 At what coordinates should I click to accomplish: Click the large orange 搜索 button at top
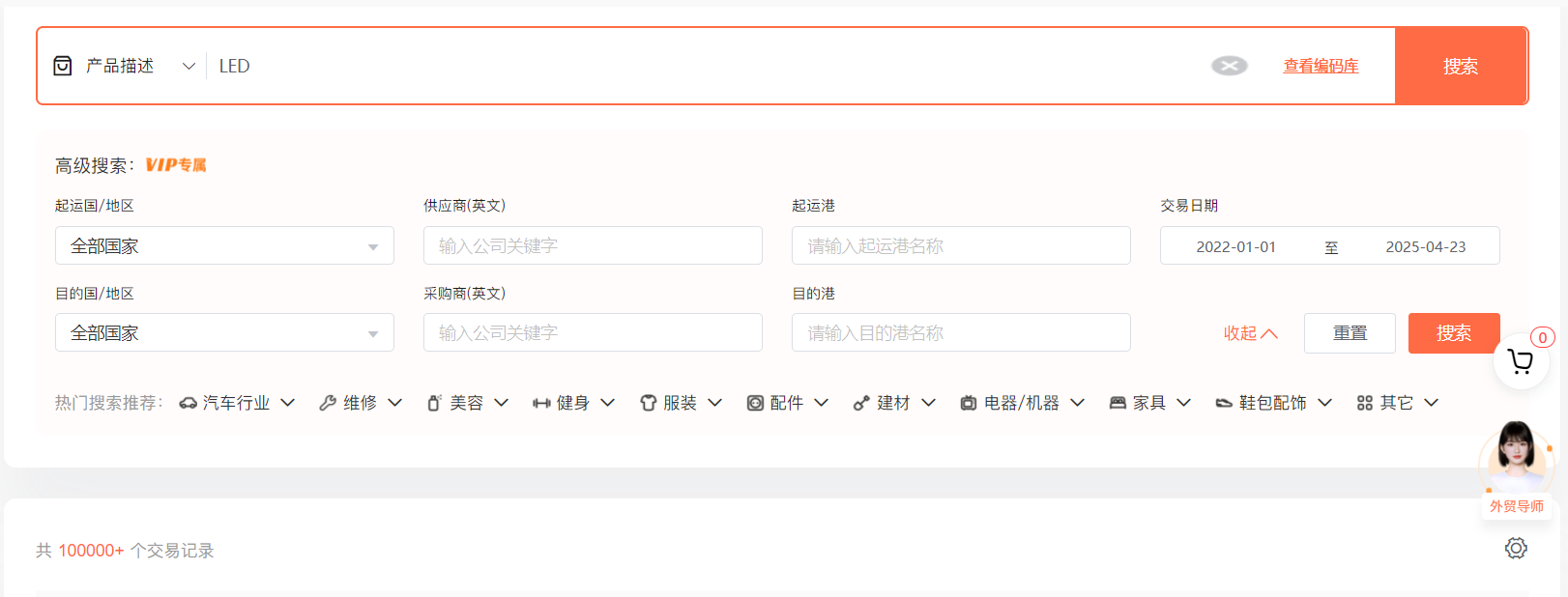tap(1460, 66)
